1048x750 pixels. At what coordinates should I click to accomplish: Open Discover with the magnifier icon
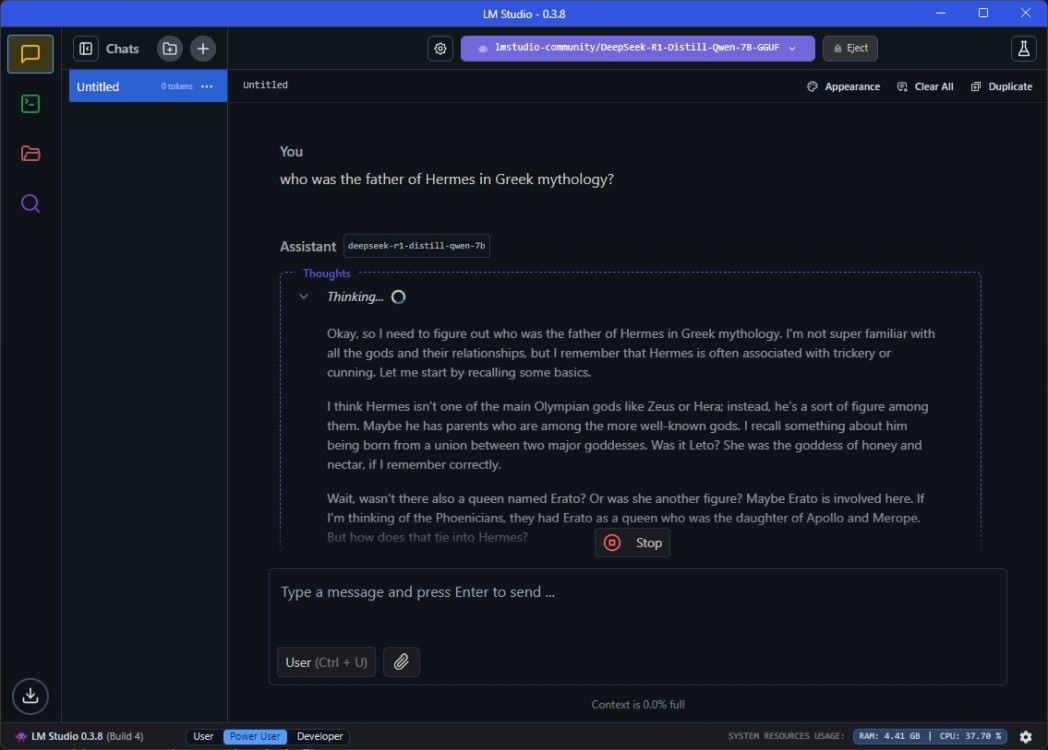pyautogui.click(x=30, y=203)
